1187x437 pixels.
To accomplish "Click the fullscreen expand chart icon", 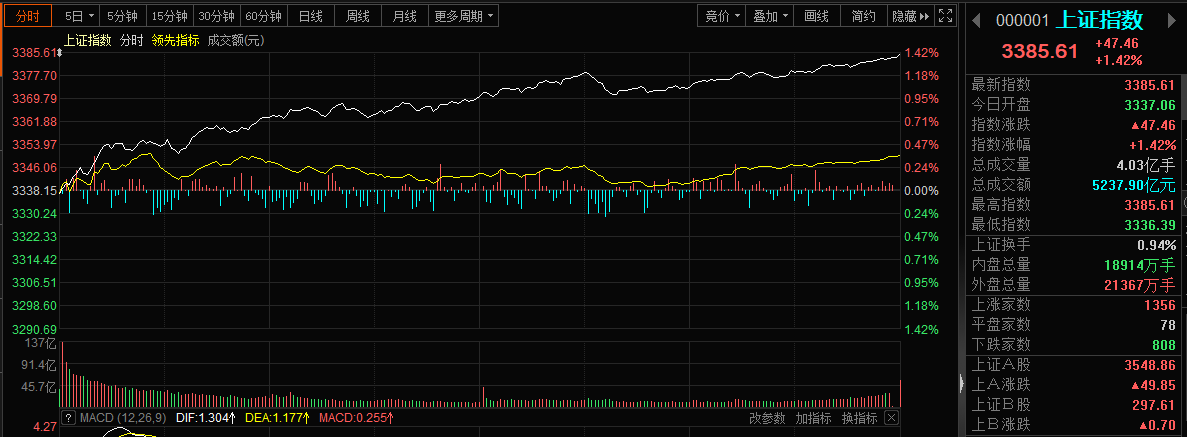I will tap(946, 16).
